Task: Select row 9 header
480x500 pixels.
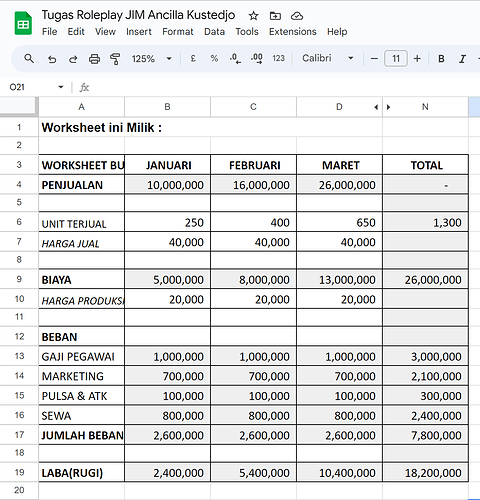Action: click(19, 279)
